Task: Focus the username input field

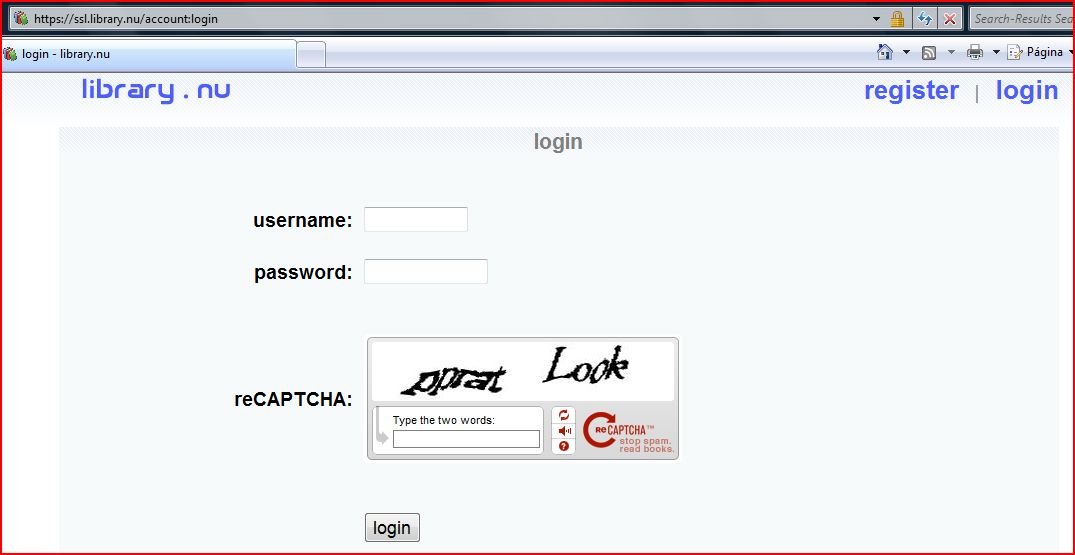Action: click(x=415, y=219)
